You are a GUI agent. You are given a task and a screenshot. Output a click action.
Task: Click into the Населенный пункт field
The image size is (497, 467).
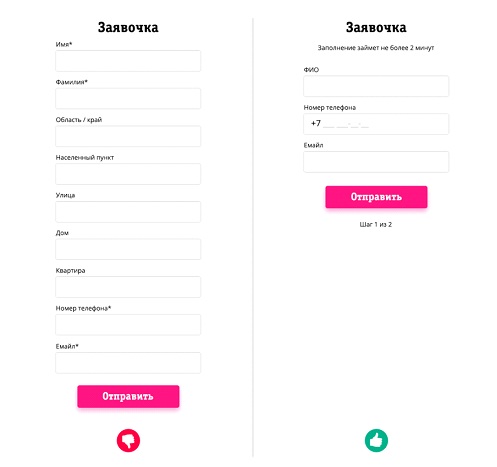click(x=128, y=174)
